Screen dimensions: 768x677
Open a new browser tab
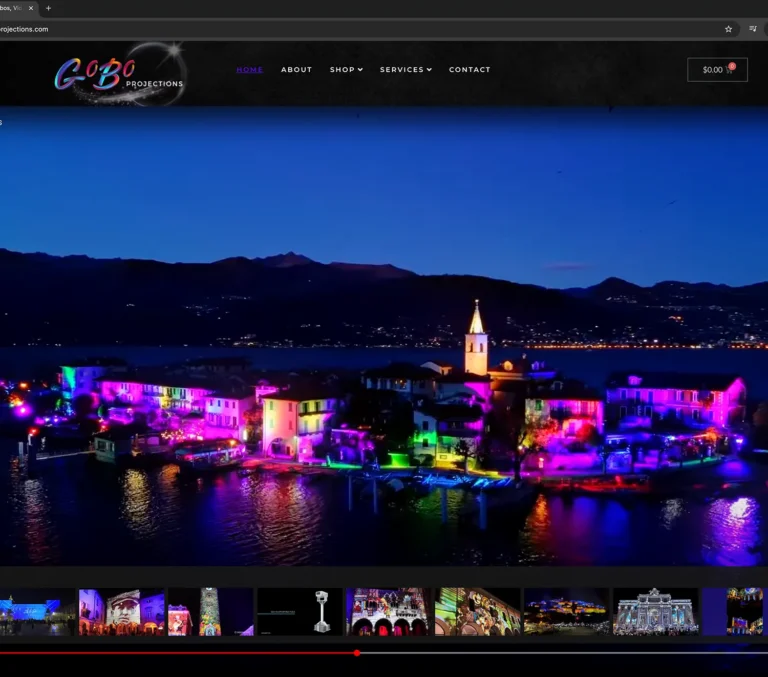(x=48, y=8)
